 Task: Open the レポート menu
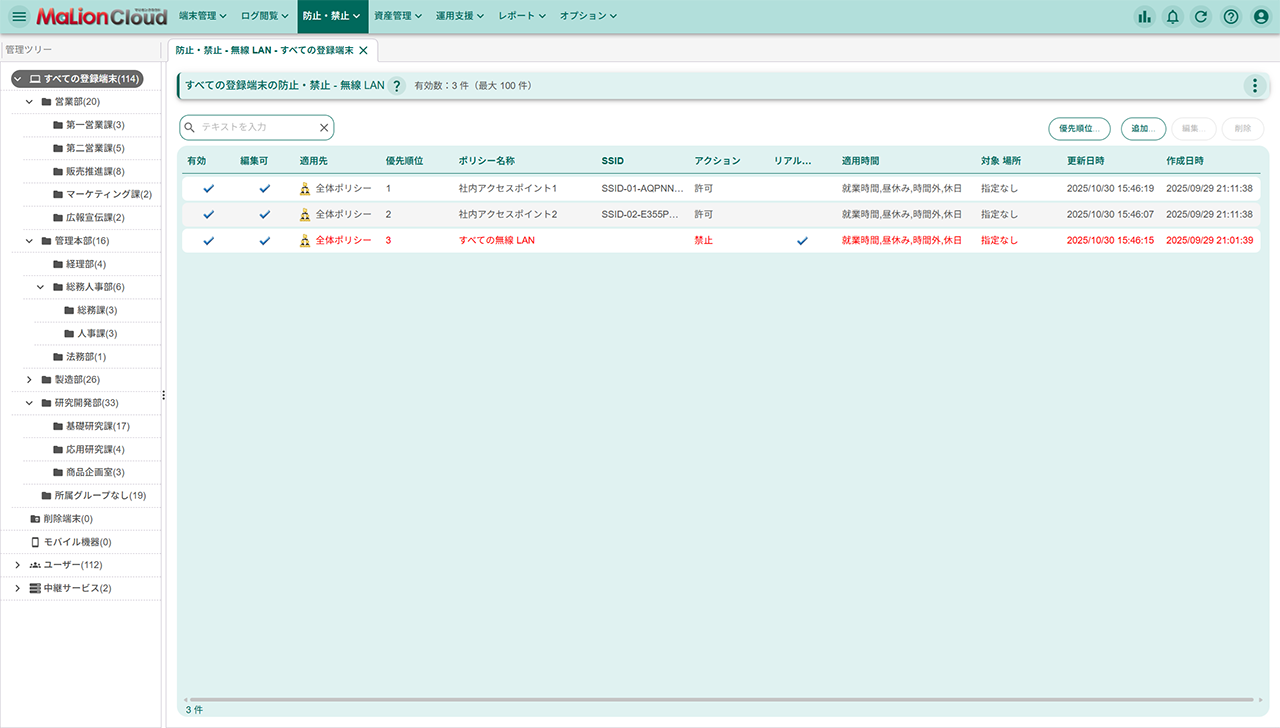pyautogui.click(x=522, y=17)
